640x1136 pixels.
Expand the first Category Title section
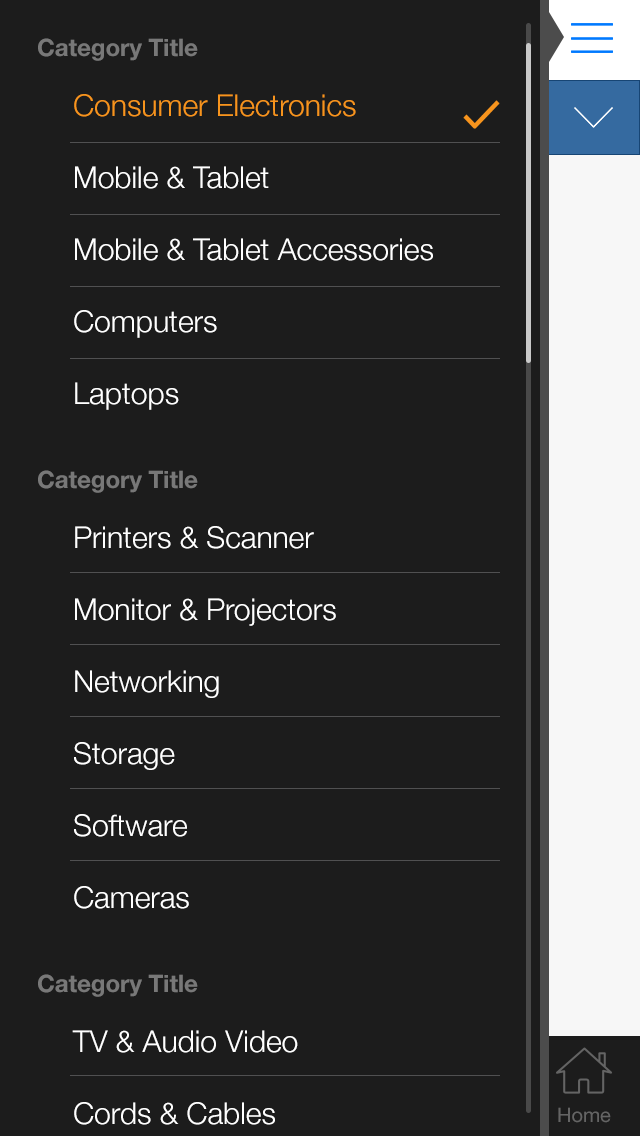tap(117, 47)
